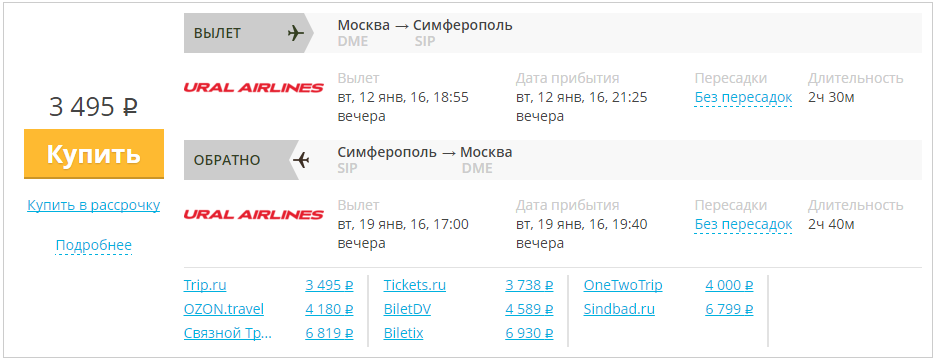Click the return airplane icon next to ОБРАТНО
Viewport: 937px width, 362px height.
301,160
